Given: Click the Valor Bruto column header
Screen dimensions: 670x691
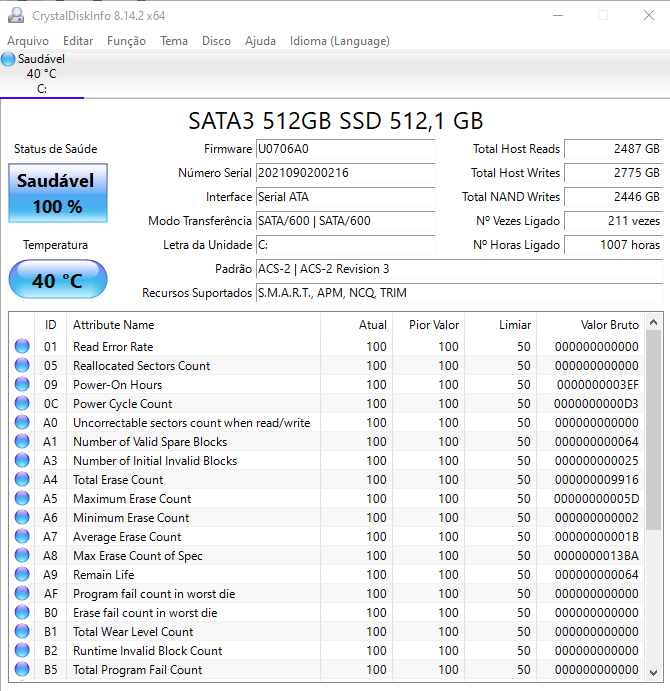Looking at the screenshot, I should [591, 325].
